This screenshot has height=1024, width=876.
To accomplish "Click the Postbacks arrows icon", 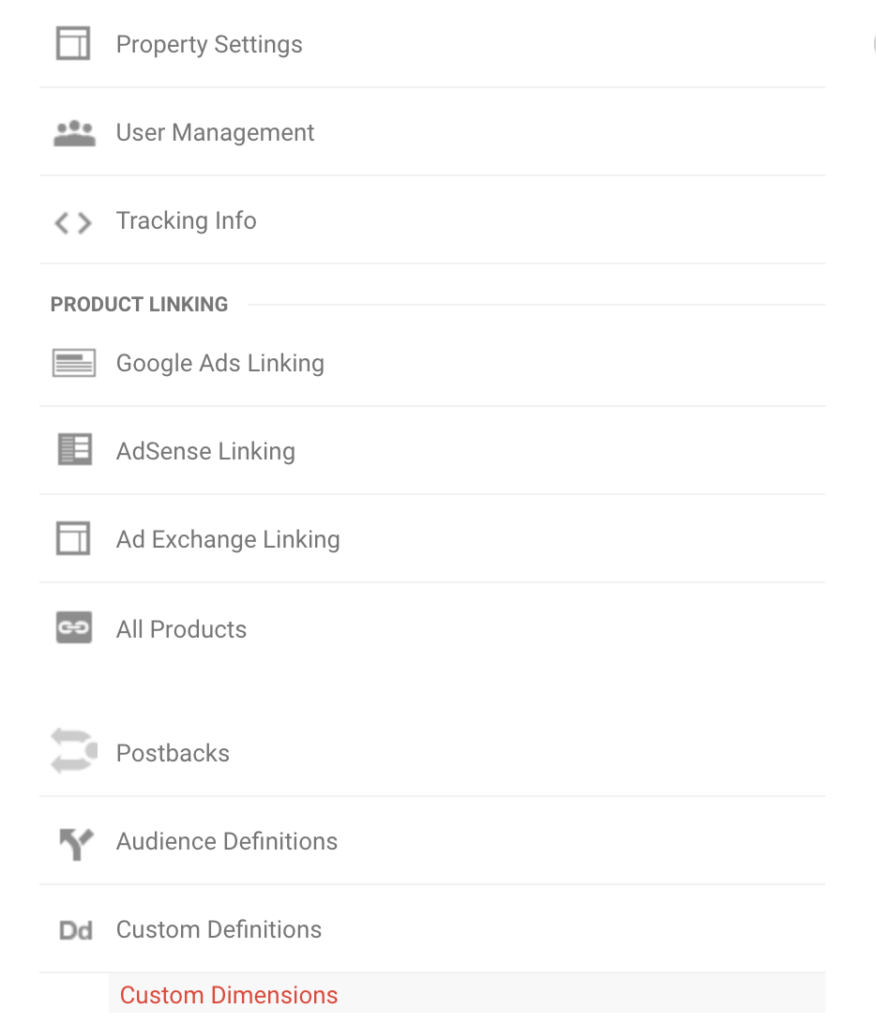I will pos(74,752).
